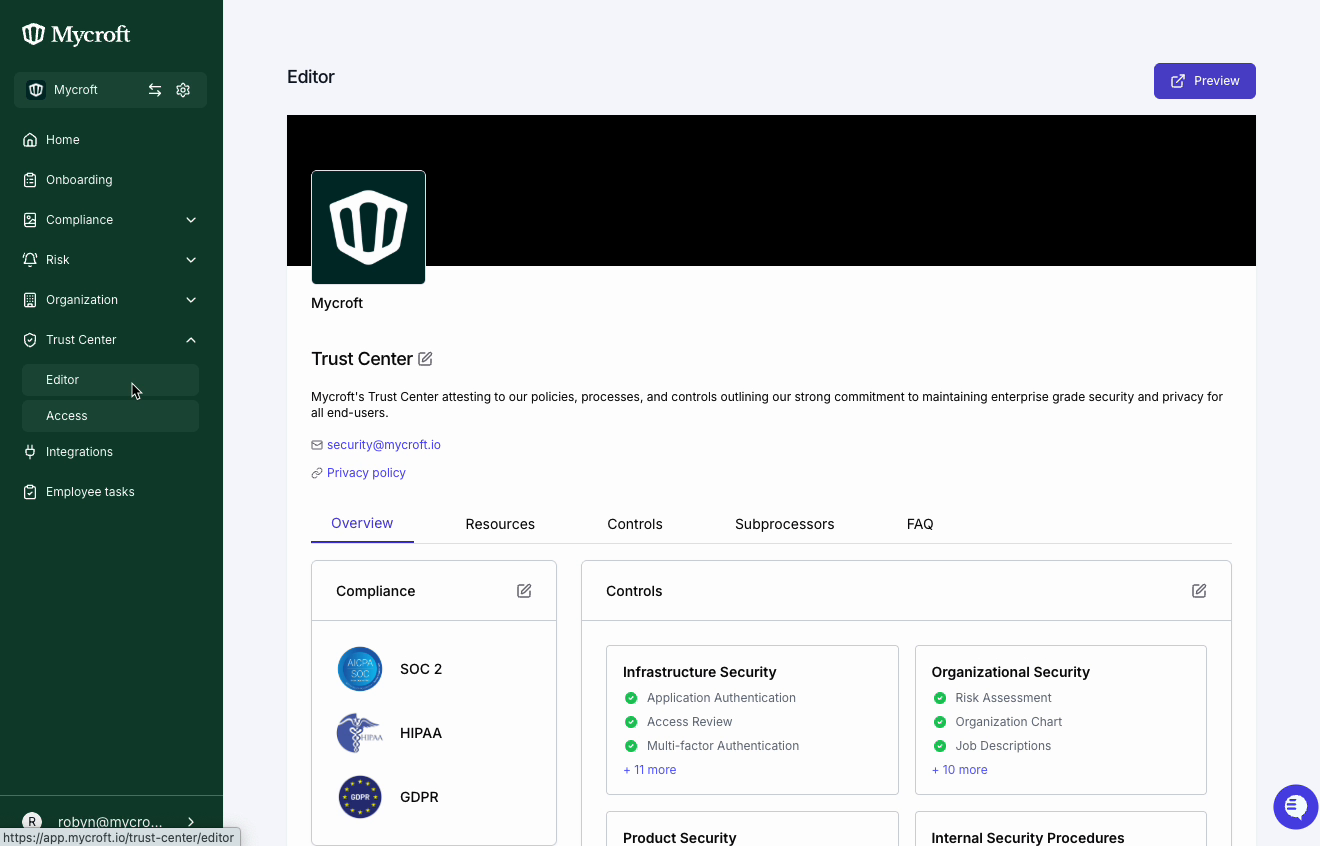Click the Preview button

pos(1204,81)
